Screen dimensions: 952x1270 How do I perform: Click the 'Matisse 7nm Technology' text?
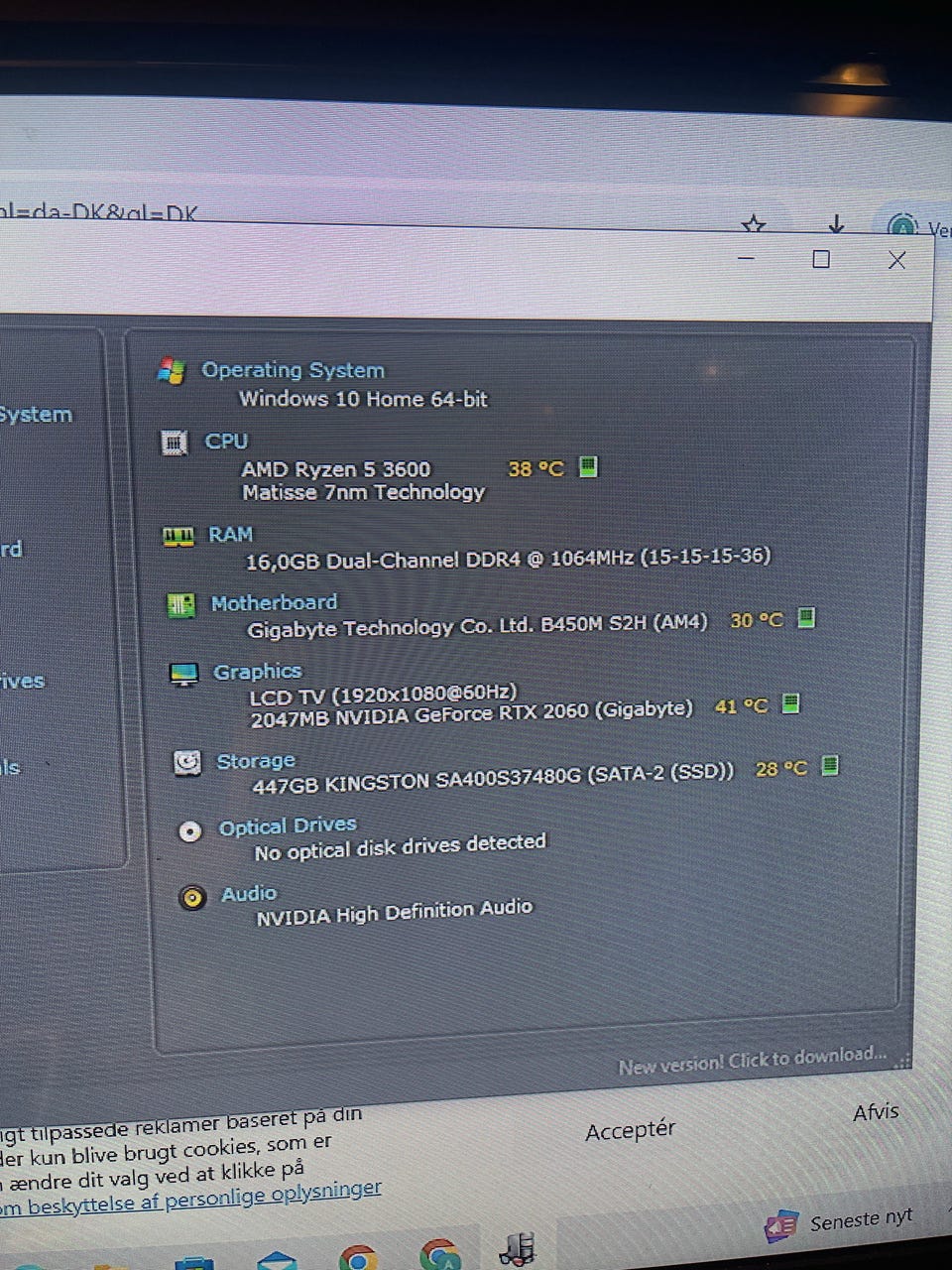point(364,492)
